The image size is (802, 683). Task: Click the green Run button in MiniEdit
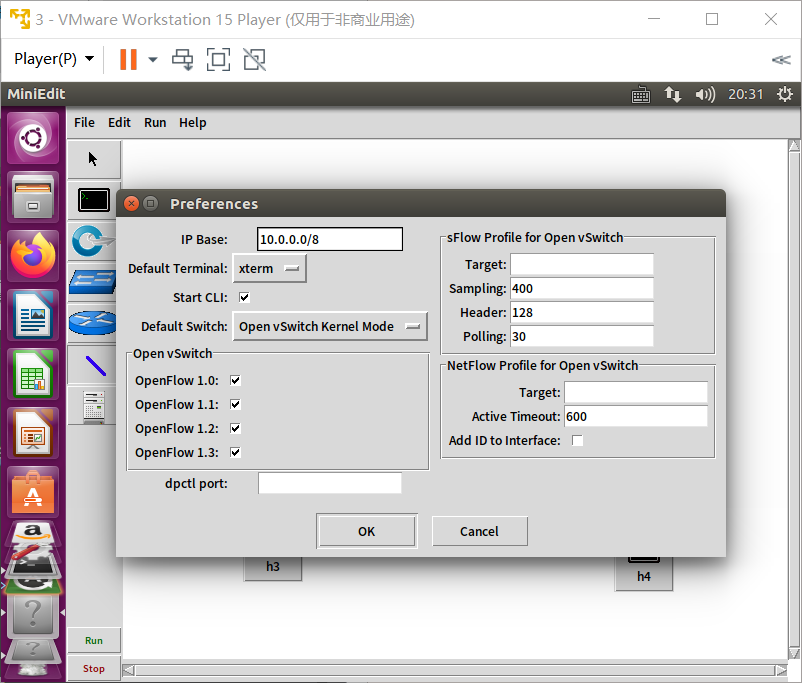[94, 641]
